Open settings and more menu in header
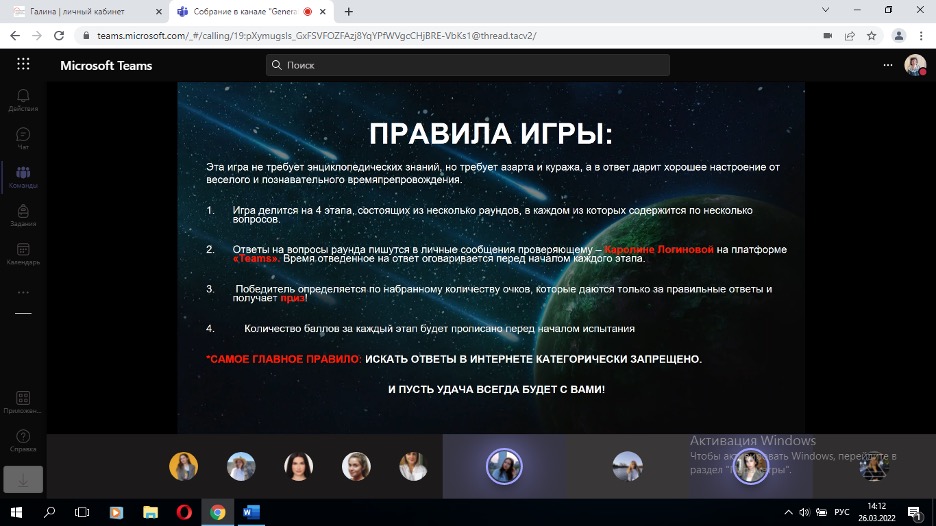This screenshot has height=526, width=936. [x=887, y=65]
